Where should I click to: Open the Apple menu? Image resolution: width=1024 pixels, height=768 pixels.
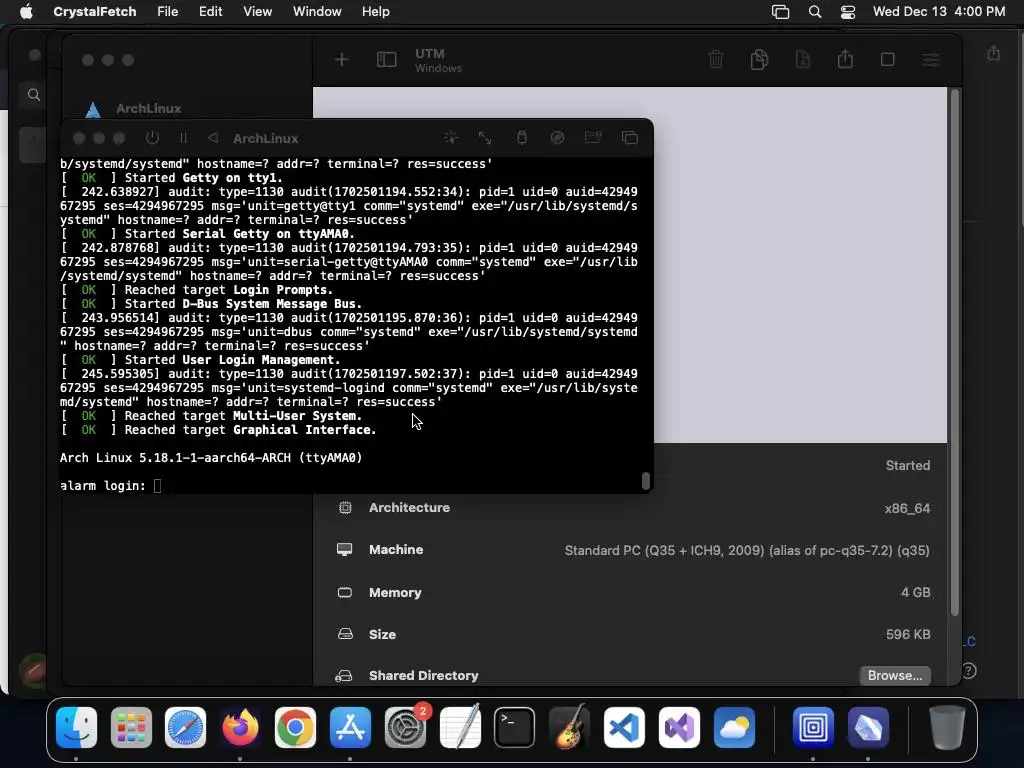[x=26, y=12]
